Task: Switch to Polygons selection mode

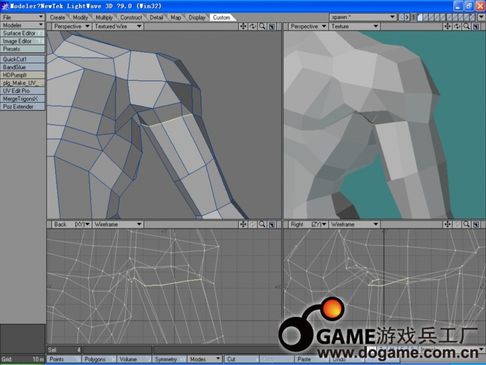Action: (x=99, y=359)
